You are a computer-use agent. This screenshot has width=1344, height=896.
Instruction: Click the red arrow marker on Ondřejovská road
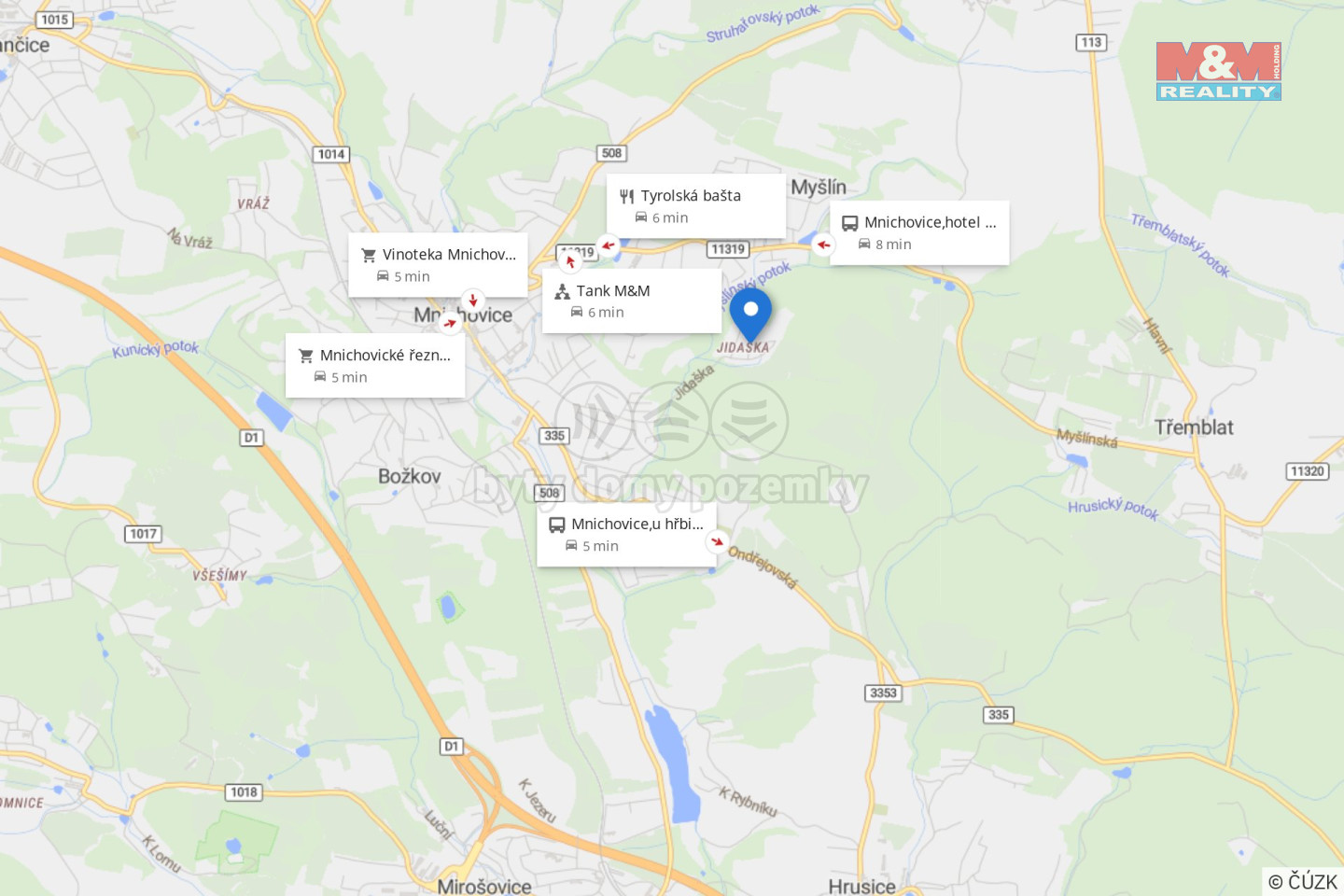(x=717, y=541)
